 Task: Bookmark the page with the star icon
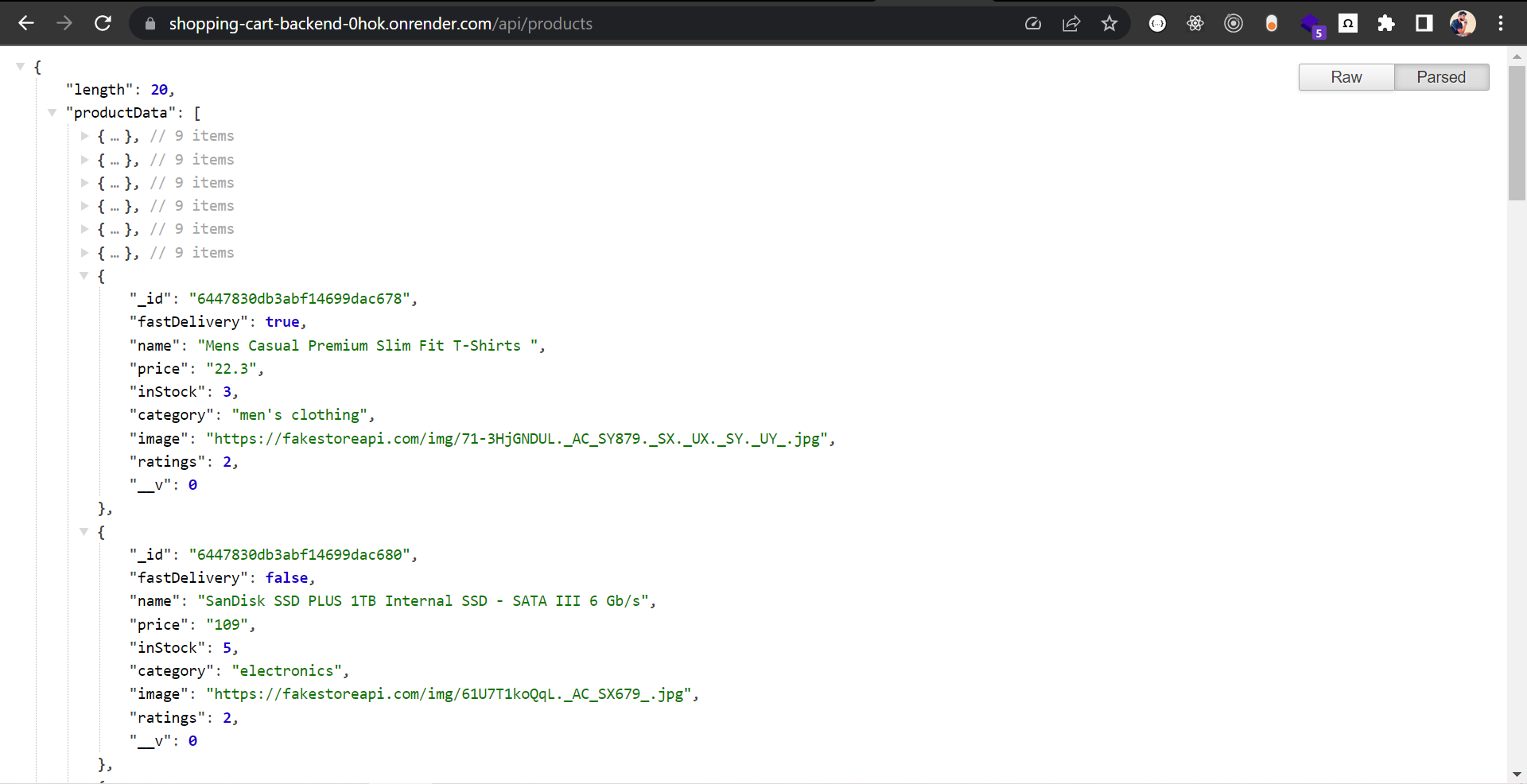1109,23
